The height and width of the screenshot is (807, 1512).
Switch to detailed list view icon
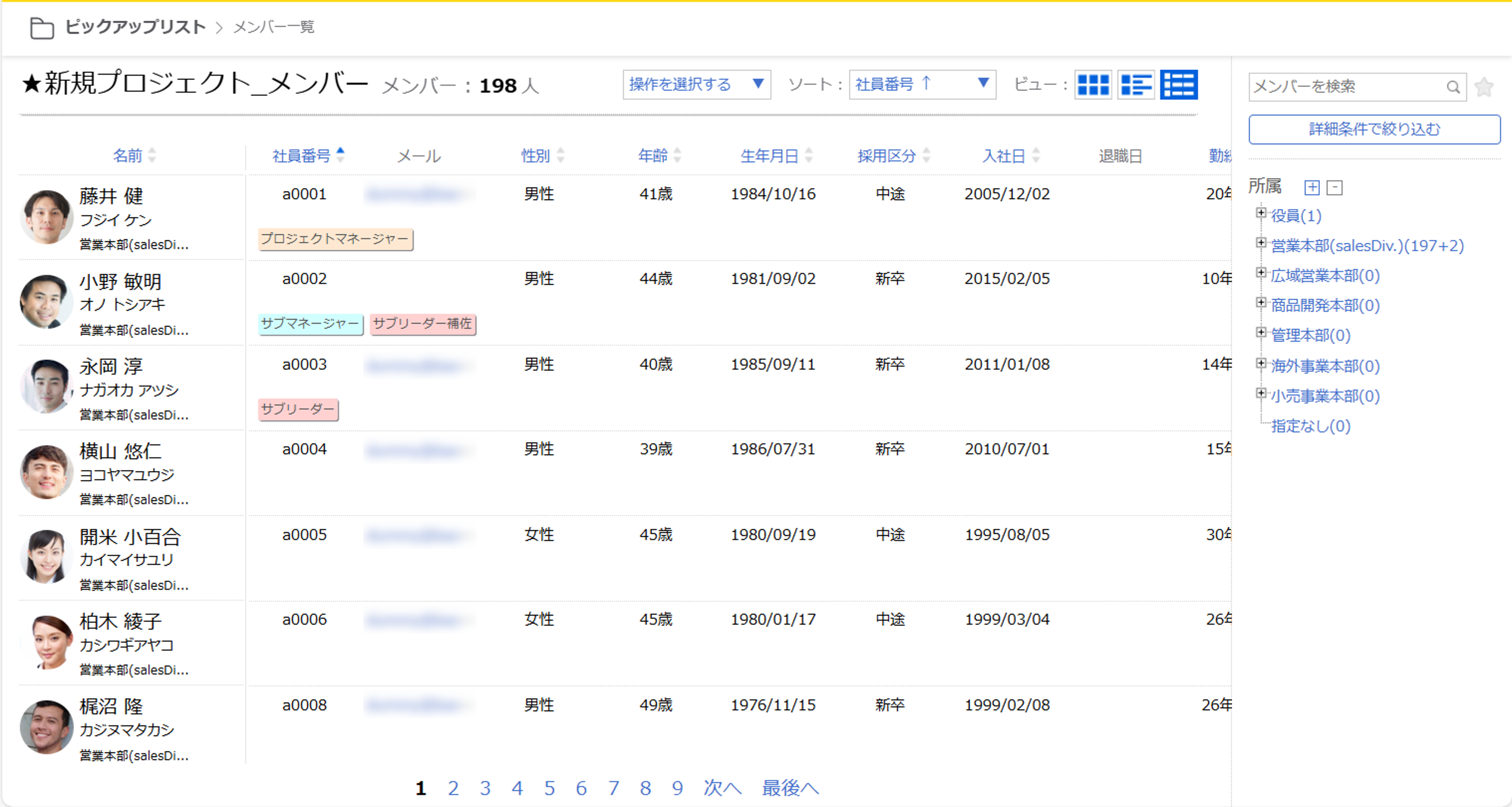point(1136,85)
